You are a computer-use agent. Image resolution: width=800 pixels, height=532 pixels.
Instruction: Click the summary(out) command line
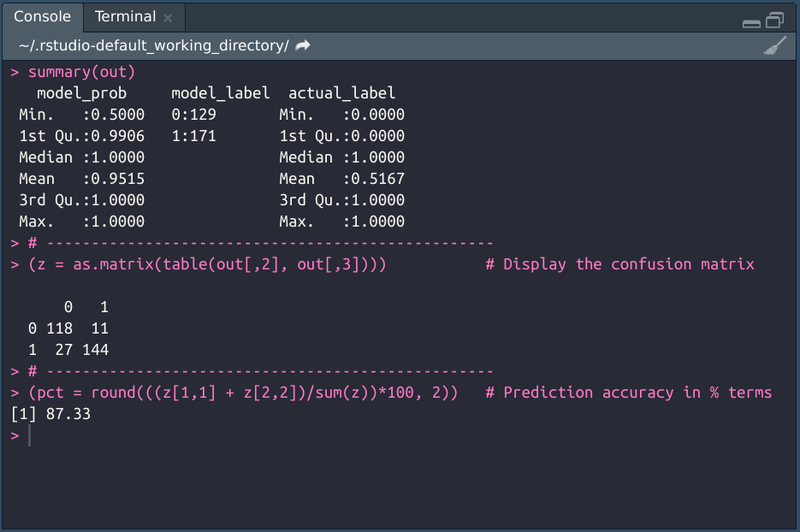82,72
